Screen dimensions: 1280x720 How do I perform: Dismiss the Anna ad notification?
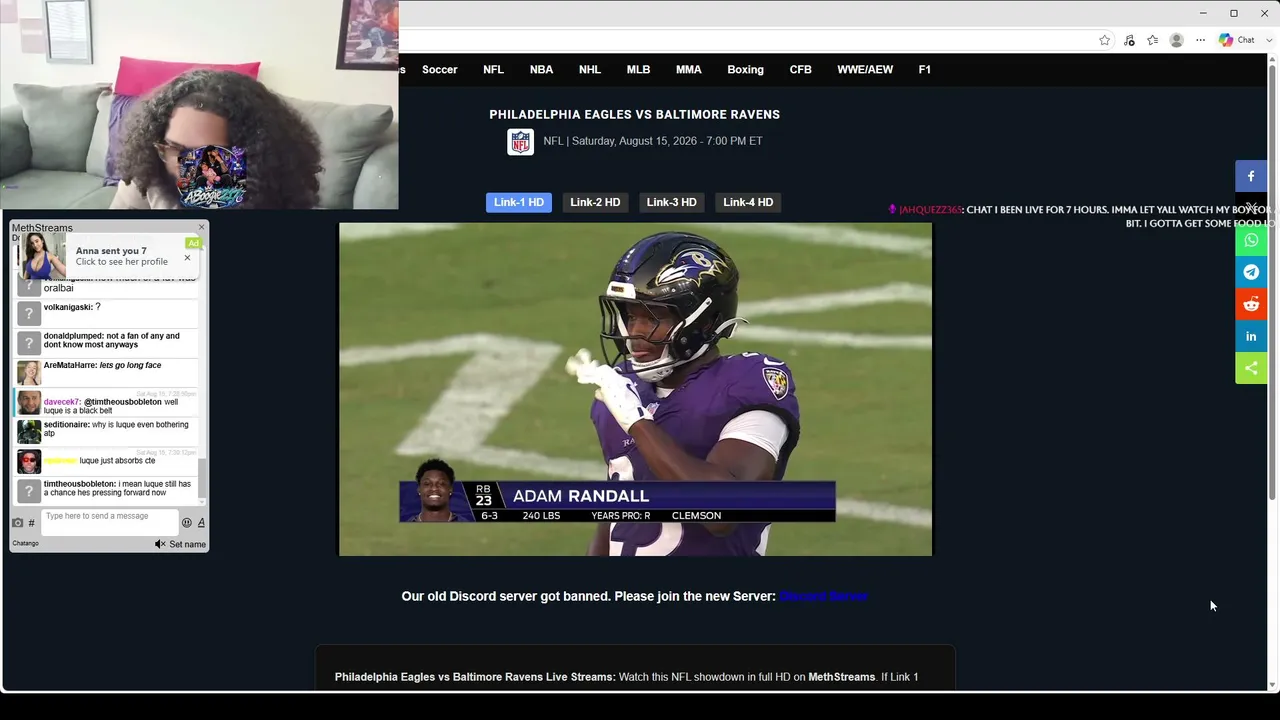(187, 258)
